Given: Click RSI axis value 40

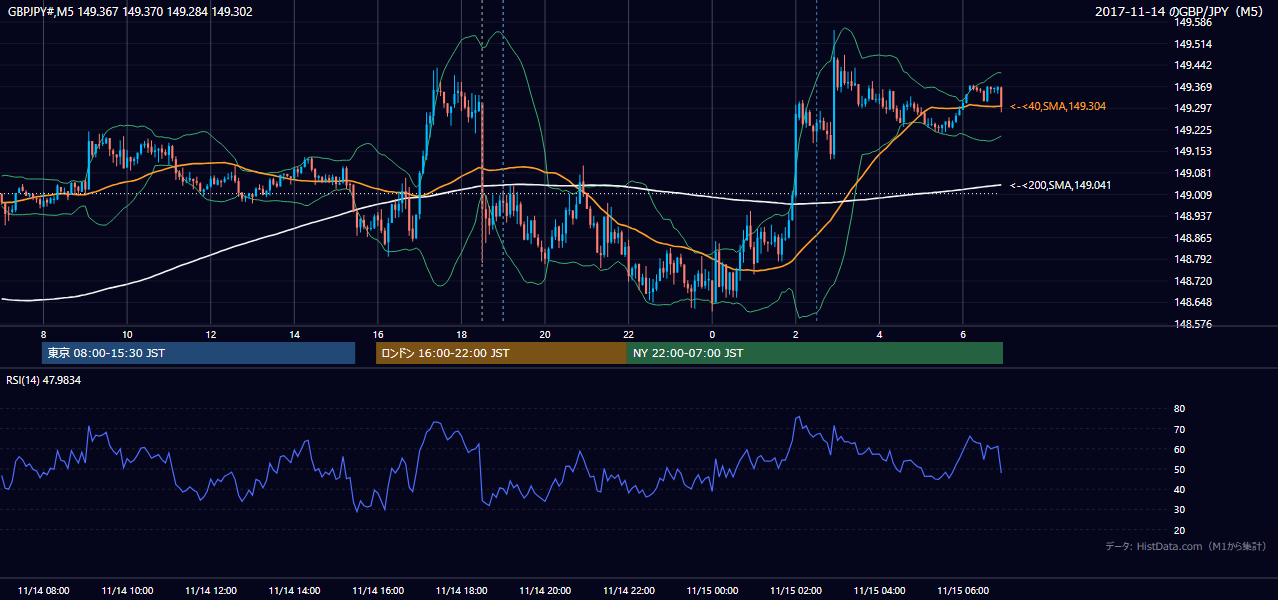Looking at the screenshot, I should tap(1179, 489).
